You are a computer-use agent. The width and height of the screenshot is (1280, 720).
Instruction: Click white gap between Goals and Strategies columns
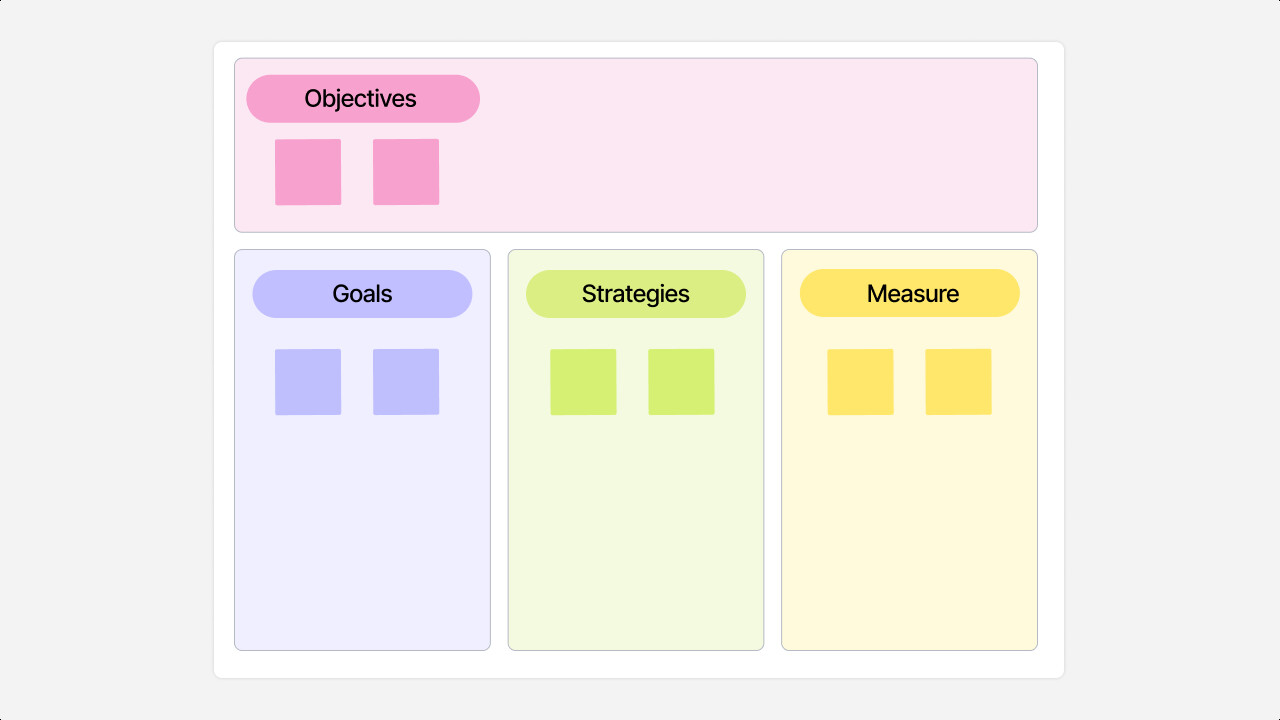(x=499, y=450)
